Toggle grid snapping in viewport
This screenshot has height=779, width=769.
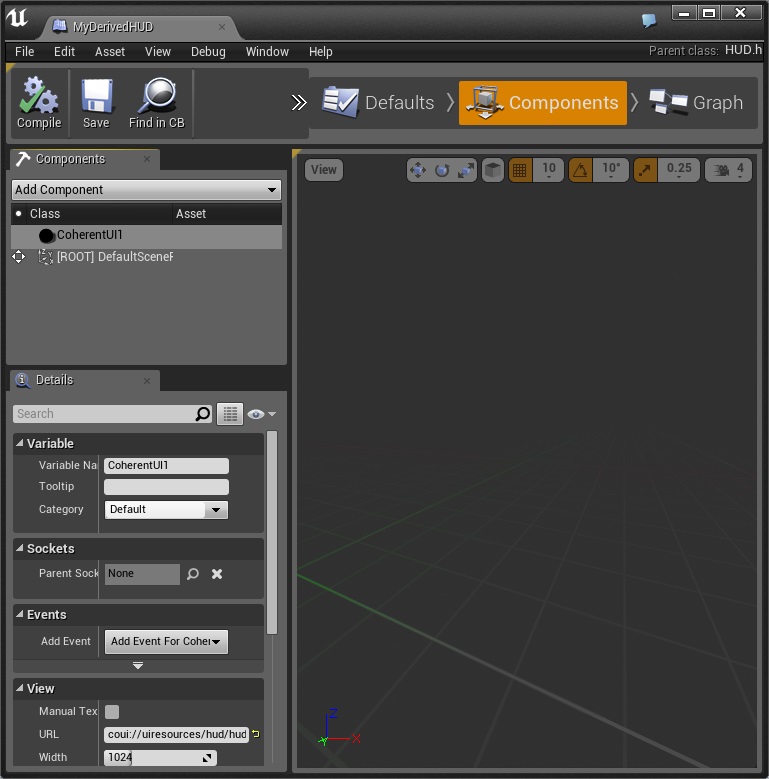520,170
